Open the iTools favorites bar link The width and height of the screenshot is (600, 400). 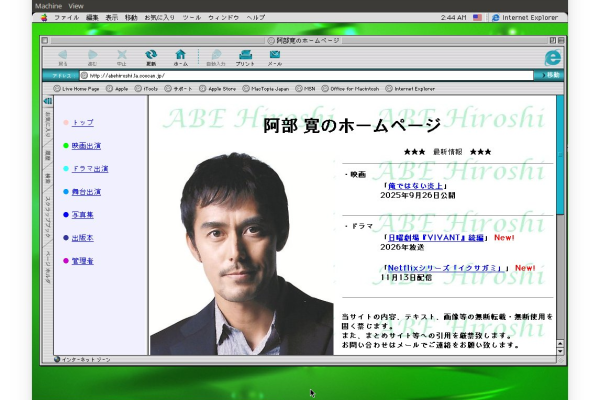pos(146,89)
